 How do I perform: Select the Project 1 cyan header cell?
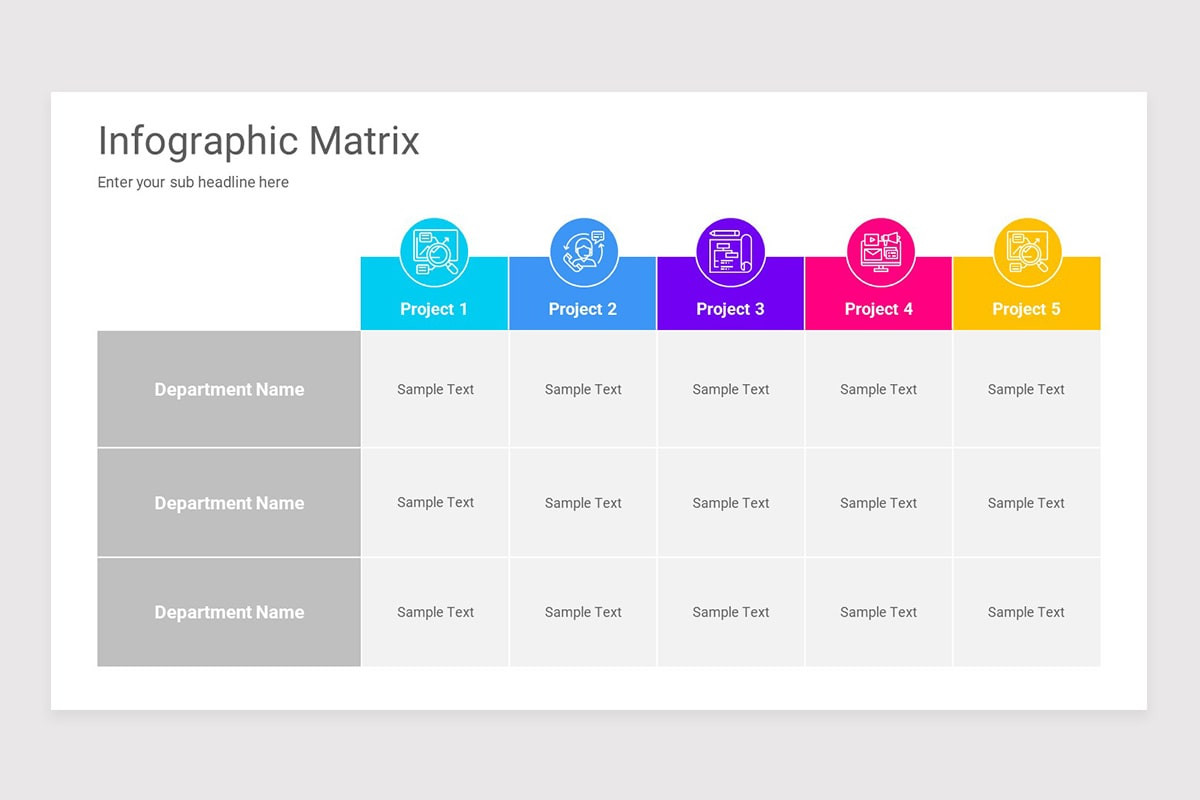[434, 308]
